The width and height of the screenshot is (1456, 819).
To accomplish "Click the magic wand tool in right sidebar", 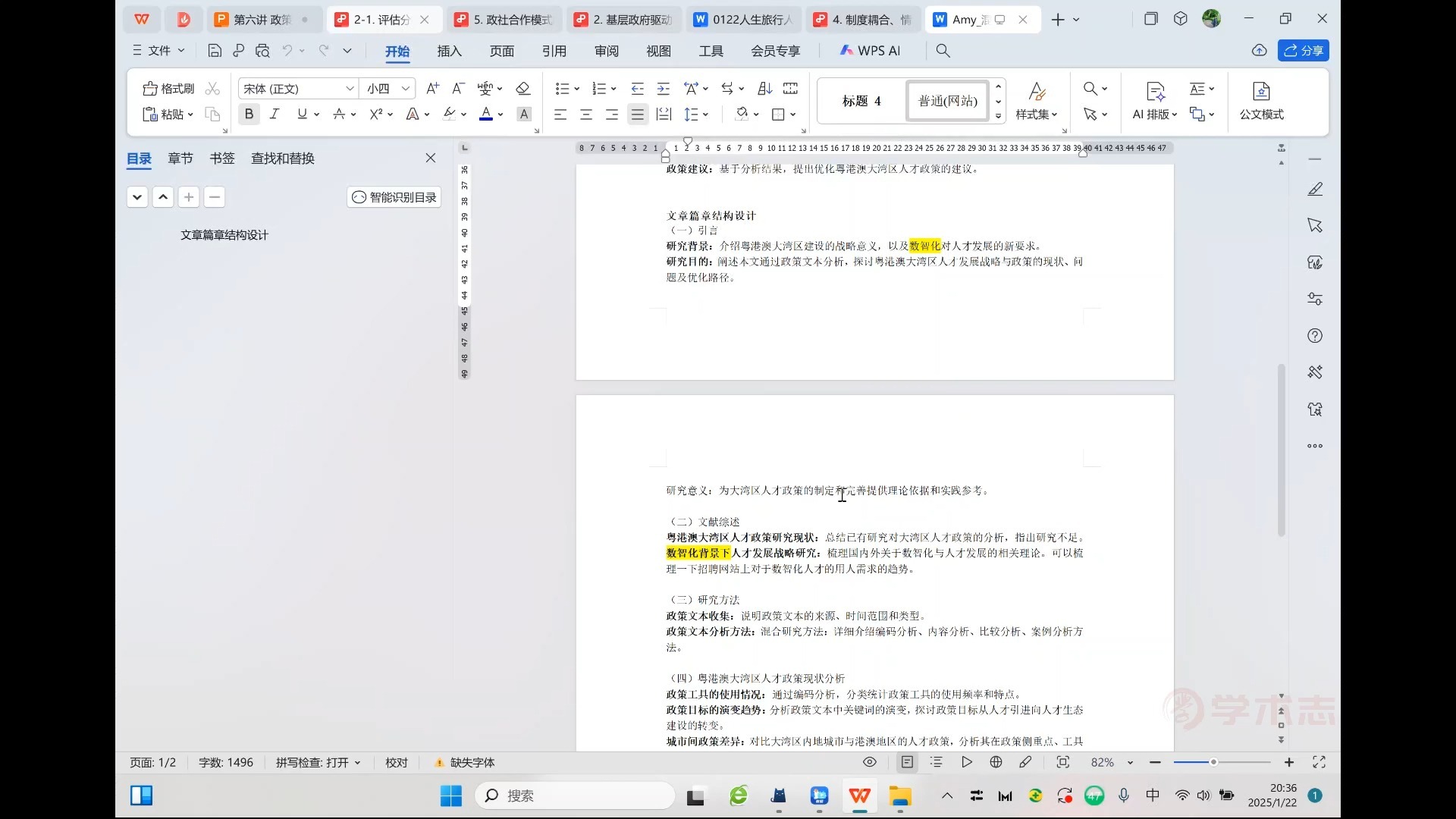I will pos(1316,372).
